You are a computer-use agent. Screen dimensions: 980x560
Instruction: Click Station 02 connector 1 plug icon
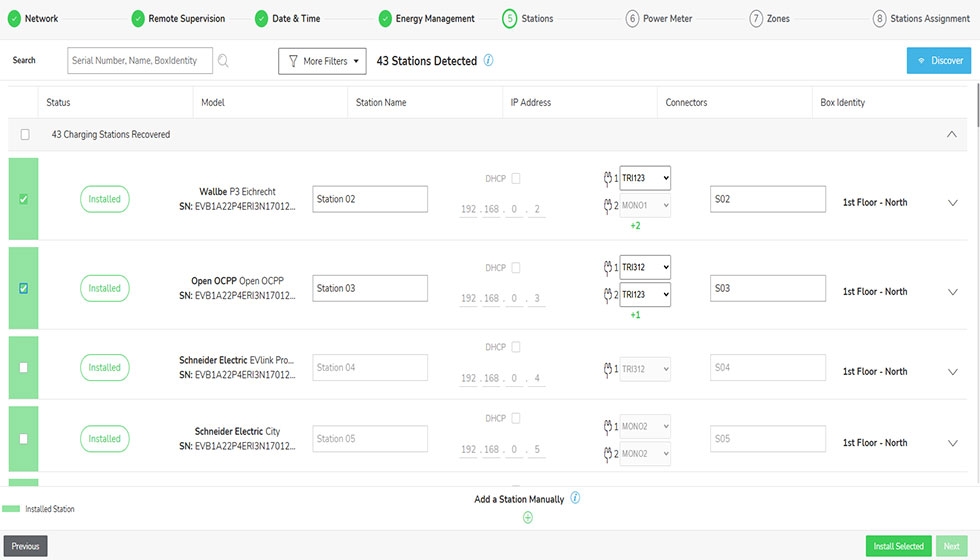607,178
